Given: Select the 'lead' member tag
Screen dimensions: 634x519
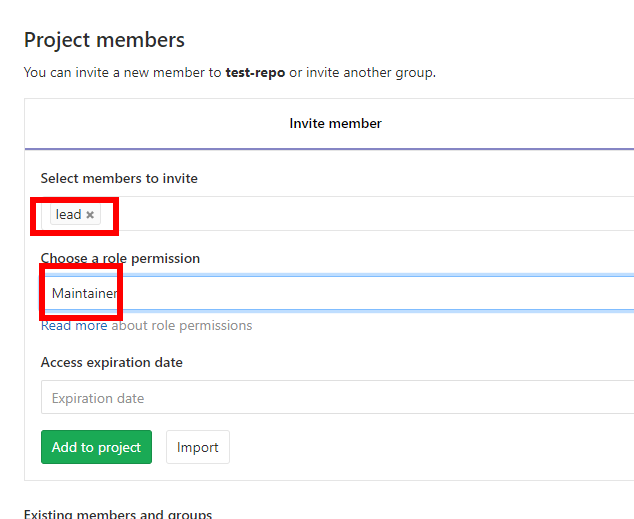Looking at the screenshot, I should point(75,214).
